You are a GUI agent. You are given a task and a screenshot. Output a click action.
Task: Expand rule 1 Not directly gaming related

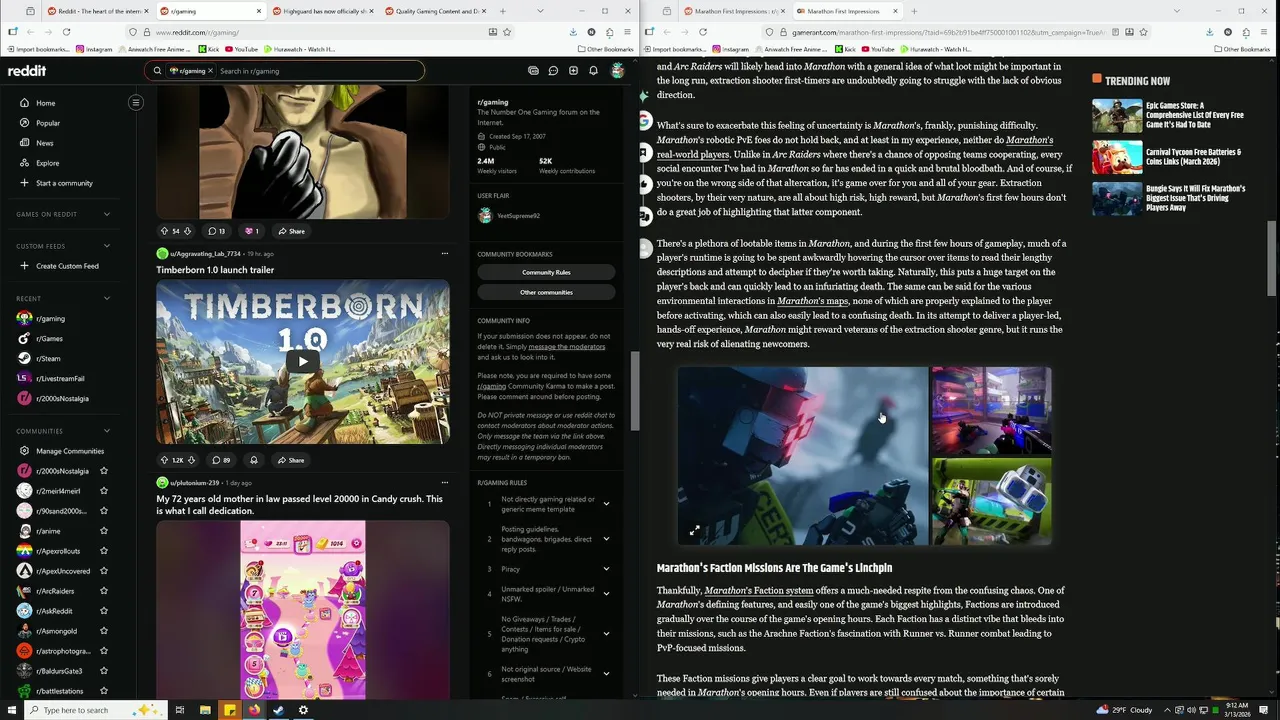pos(606,504)
